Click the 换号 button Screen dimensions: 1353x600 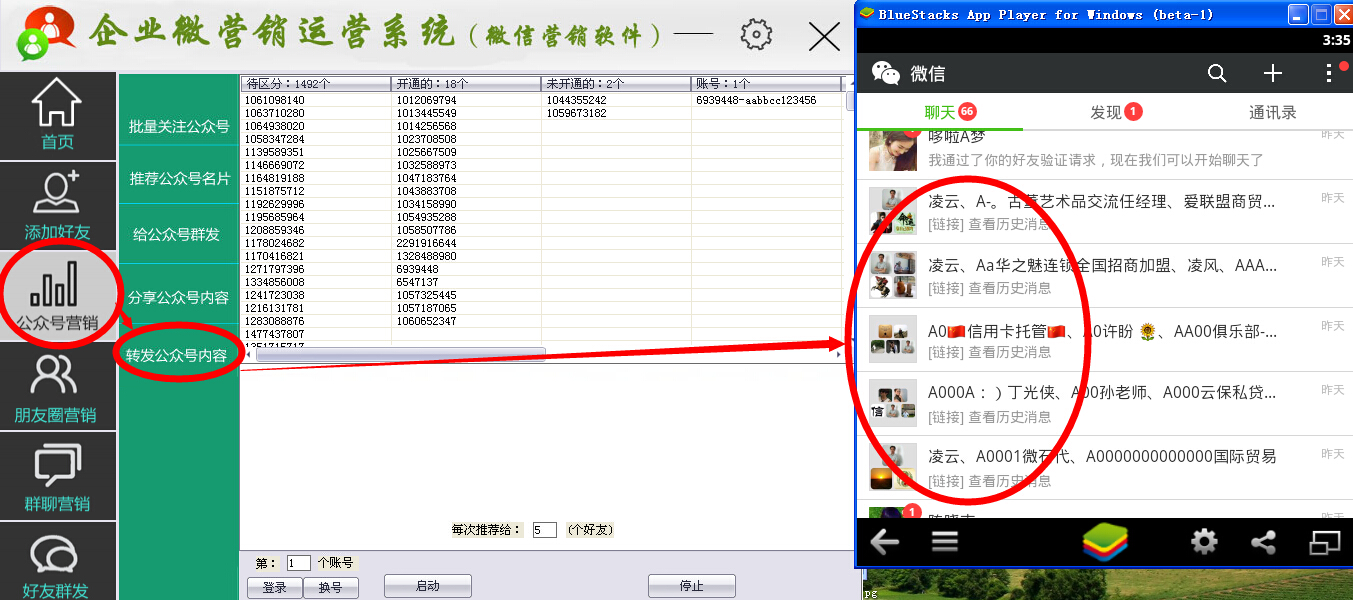pos(331,587)
